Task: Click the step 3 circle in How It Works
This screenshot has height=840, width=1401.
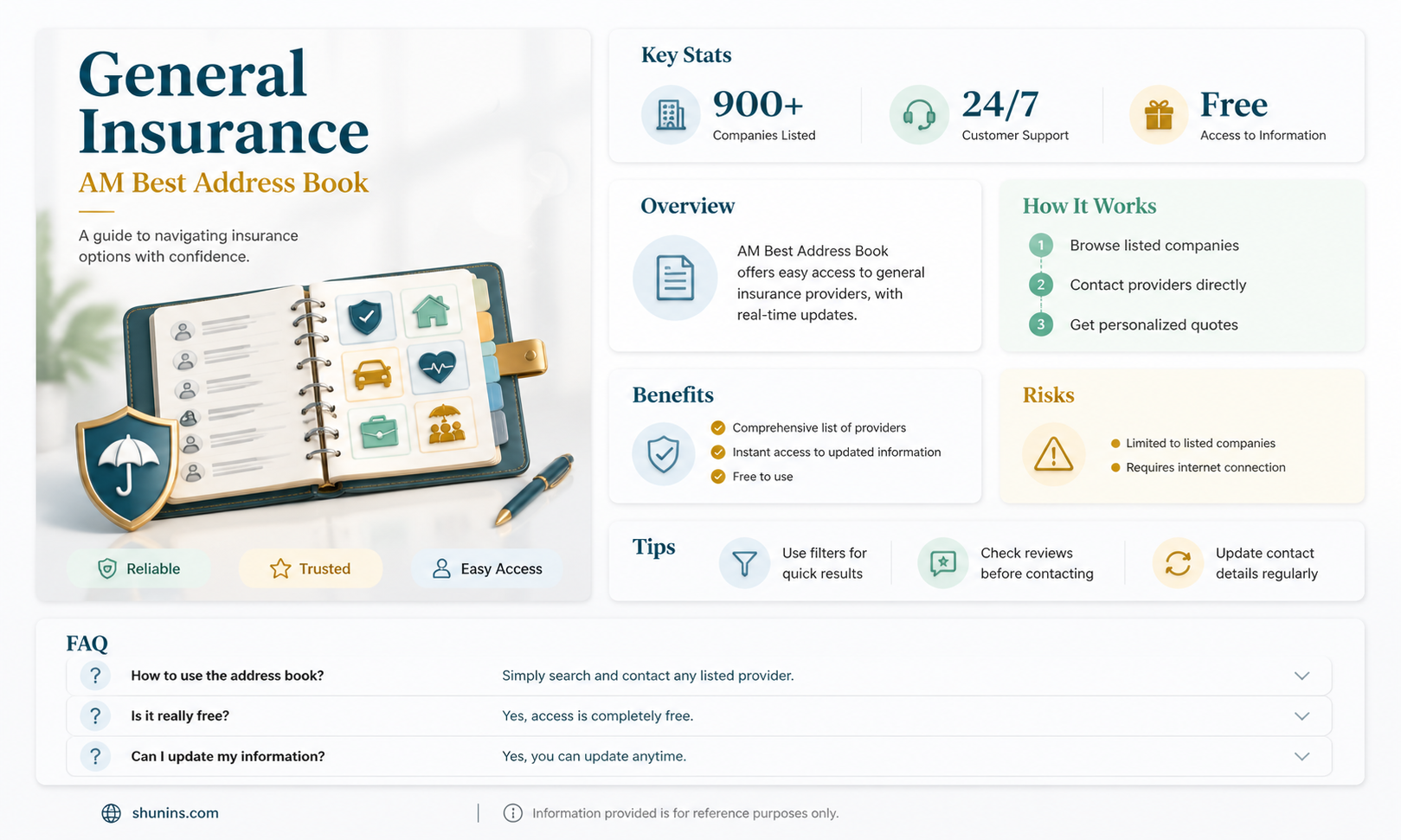Action: click(x=1041, y=324)
